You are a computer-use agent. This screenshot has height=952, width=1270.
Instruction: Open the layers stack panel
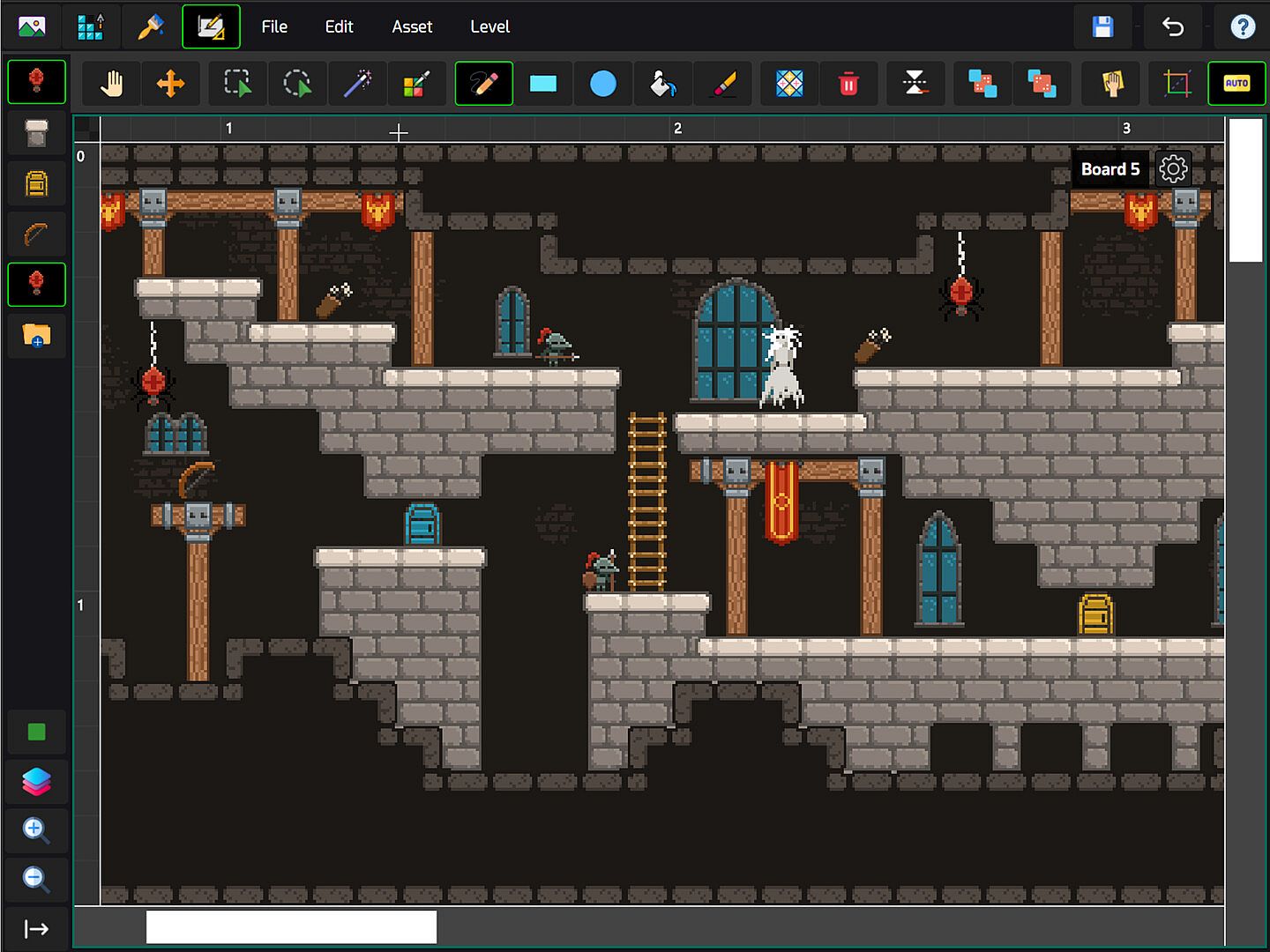36,781
